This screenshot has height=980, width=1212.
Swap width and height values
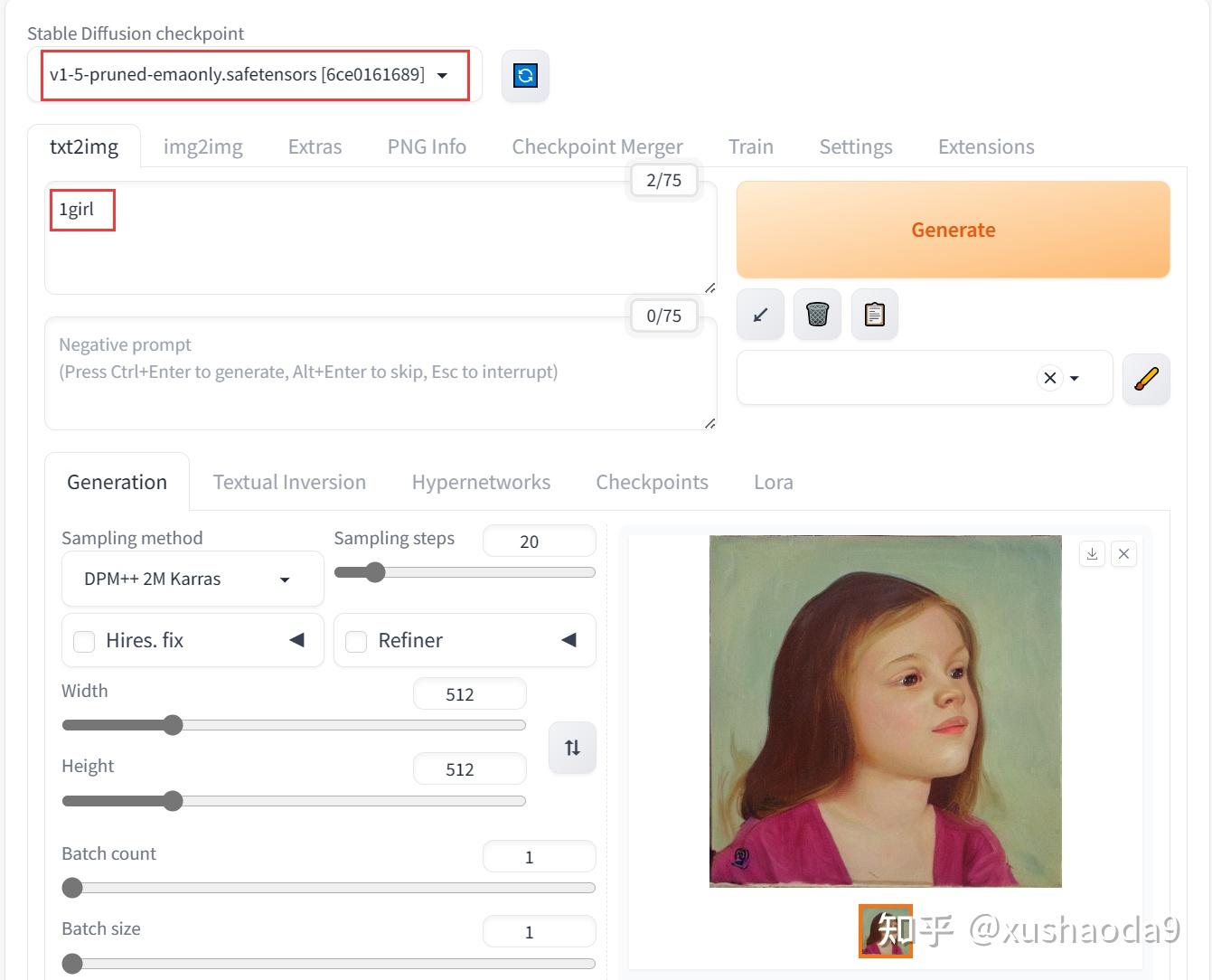coord(572,748)
